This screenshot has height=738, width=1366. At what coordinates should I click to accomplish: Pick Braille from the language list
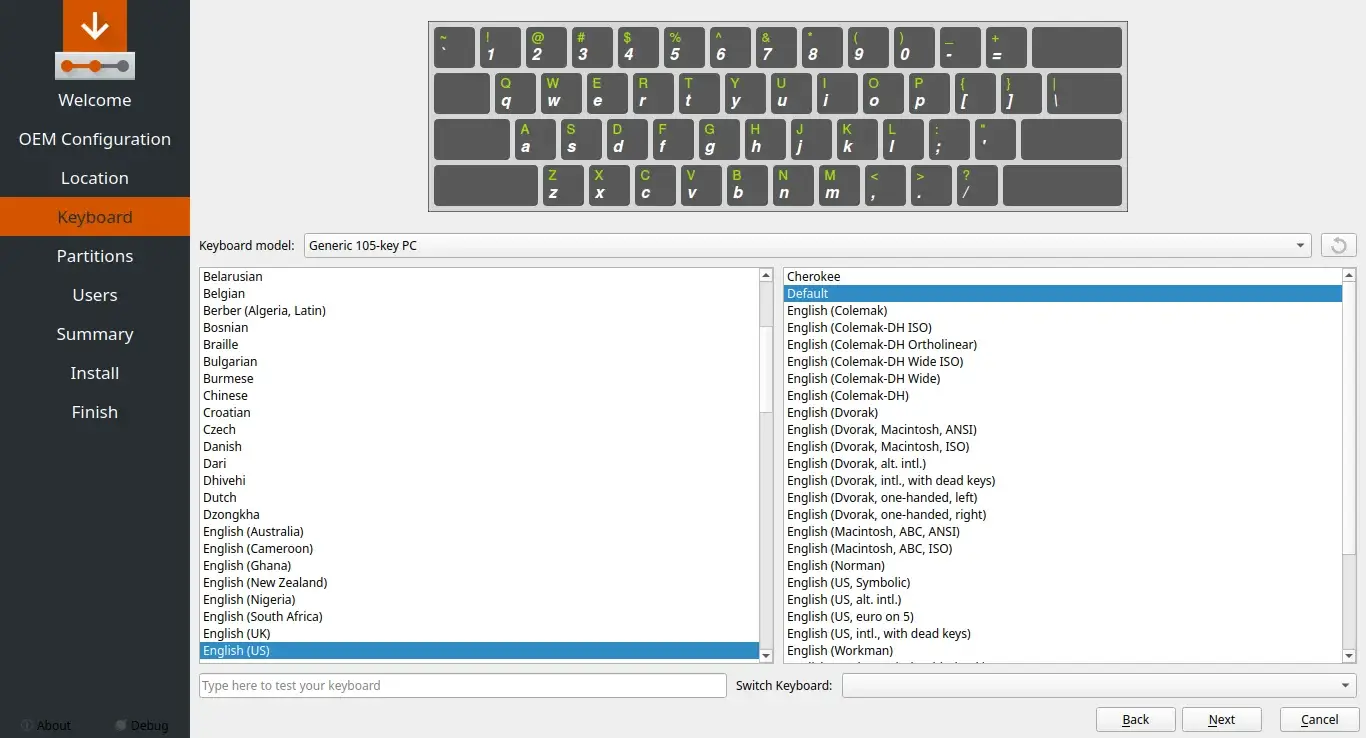coord(480,344)
